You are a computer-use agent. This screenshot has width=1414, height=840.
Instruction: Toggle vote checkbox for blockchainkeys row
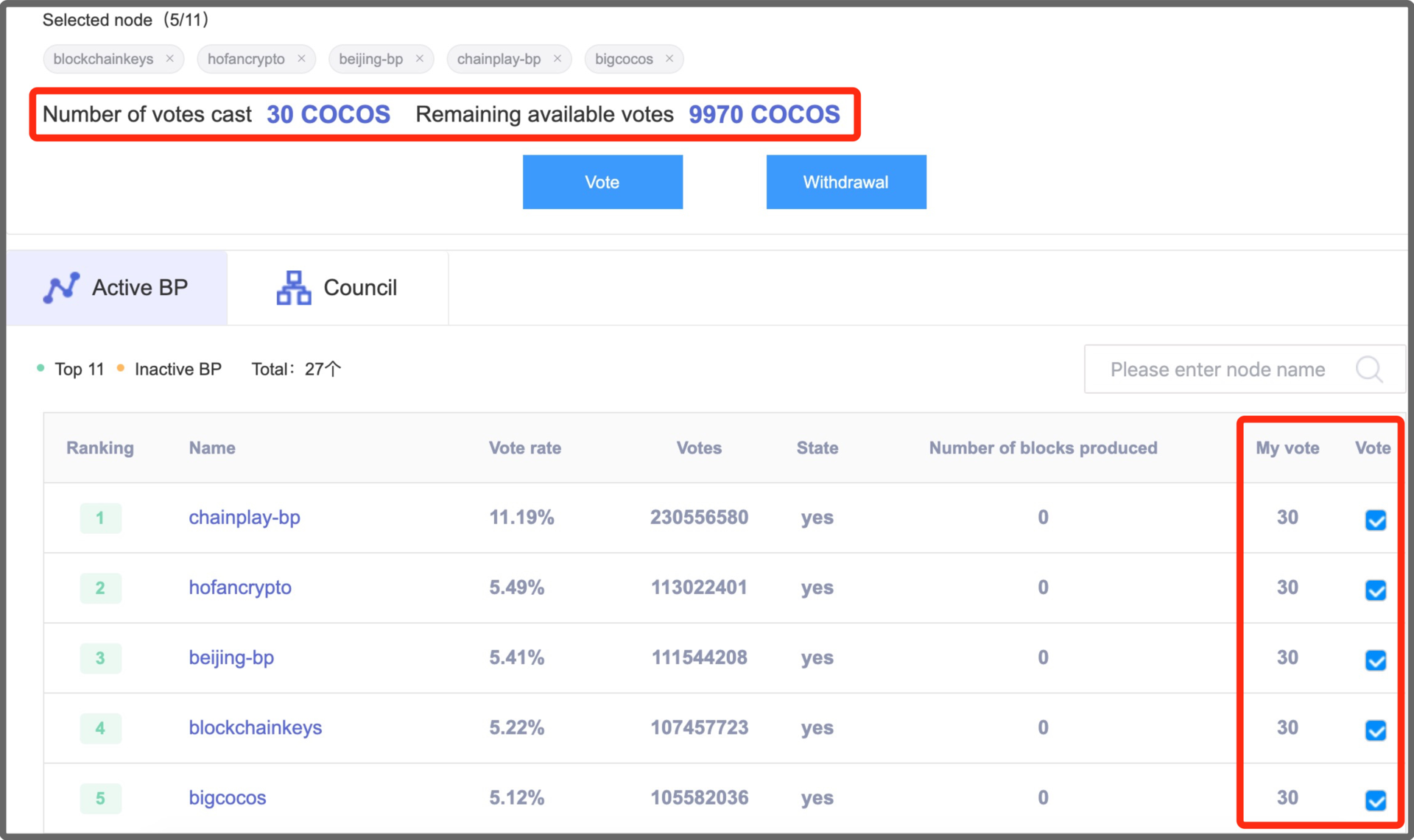coord(1375,730)
